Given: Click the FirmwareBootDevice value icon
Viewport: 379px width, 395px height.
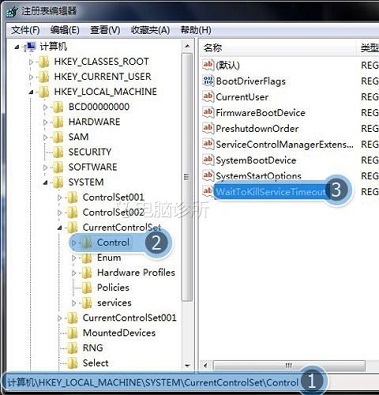Looking at the screenshot, I should point(208,113).
